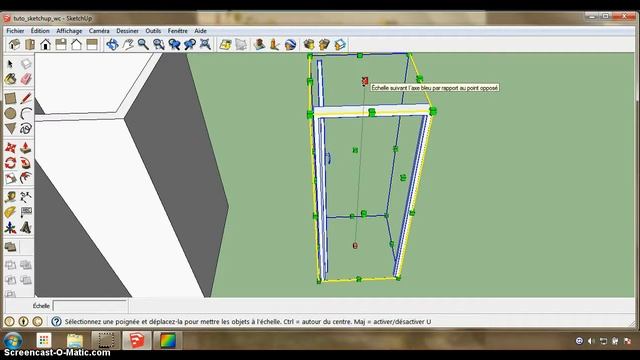Go to Next camera view
Image resolution: width=640 pixels, height=360 pixels.
[x=190, y=44]
